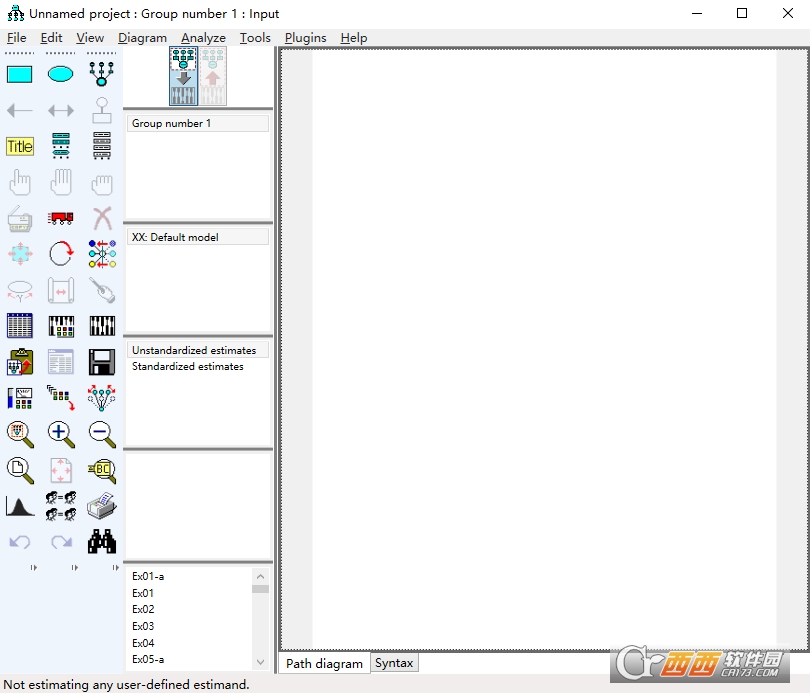
Task: Select the Ex03 file in list
Action: coord(143,626)
